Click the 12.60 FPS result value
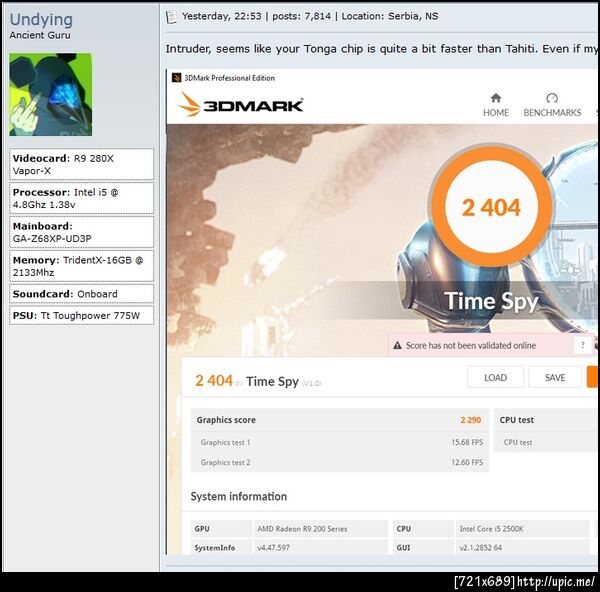 (x=467, y=462)
